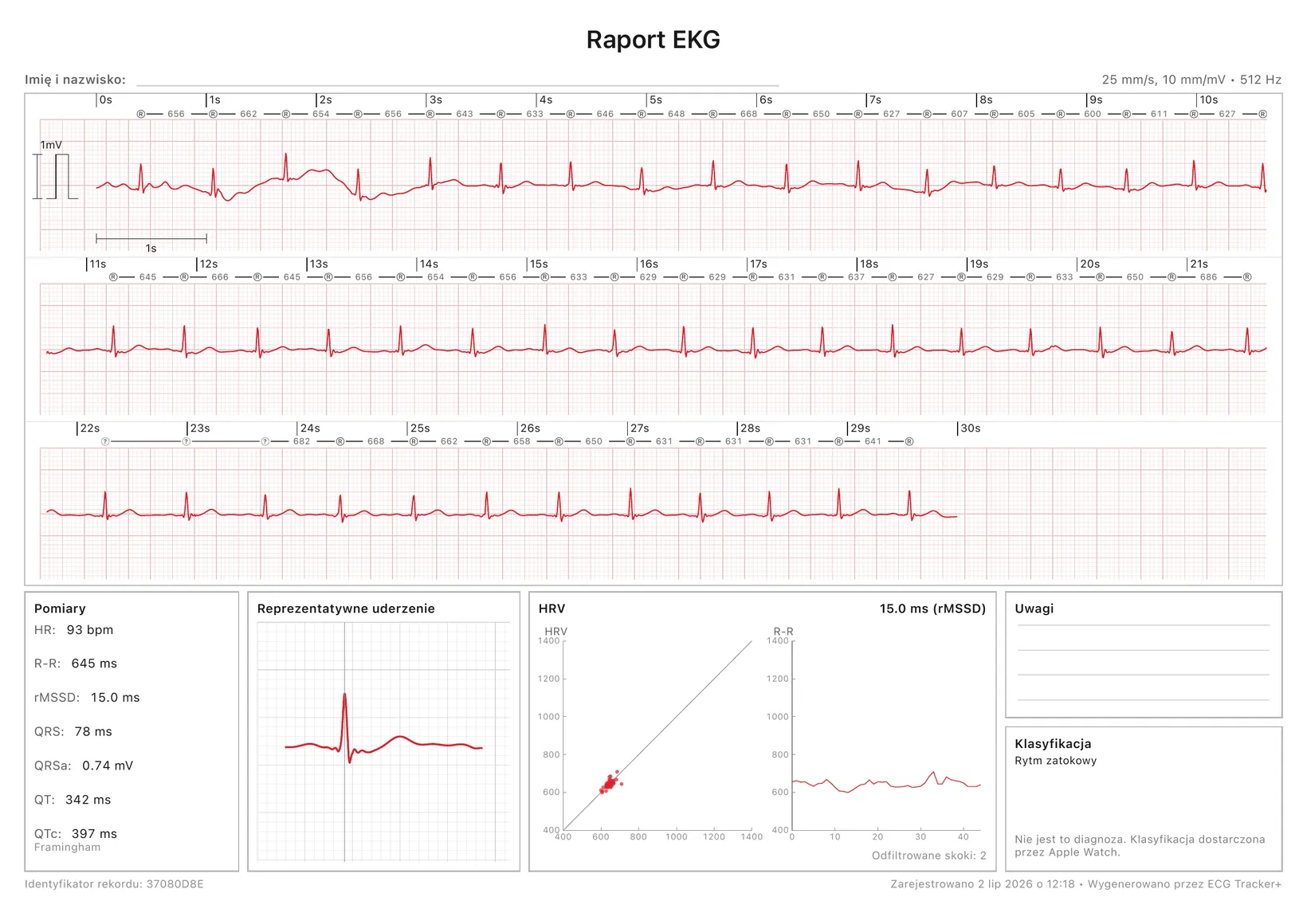Image resolution: width=1307 pixels, height=924 pixels.
Task: Click the HRV panel heading
Action: point(551,609)
